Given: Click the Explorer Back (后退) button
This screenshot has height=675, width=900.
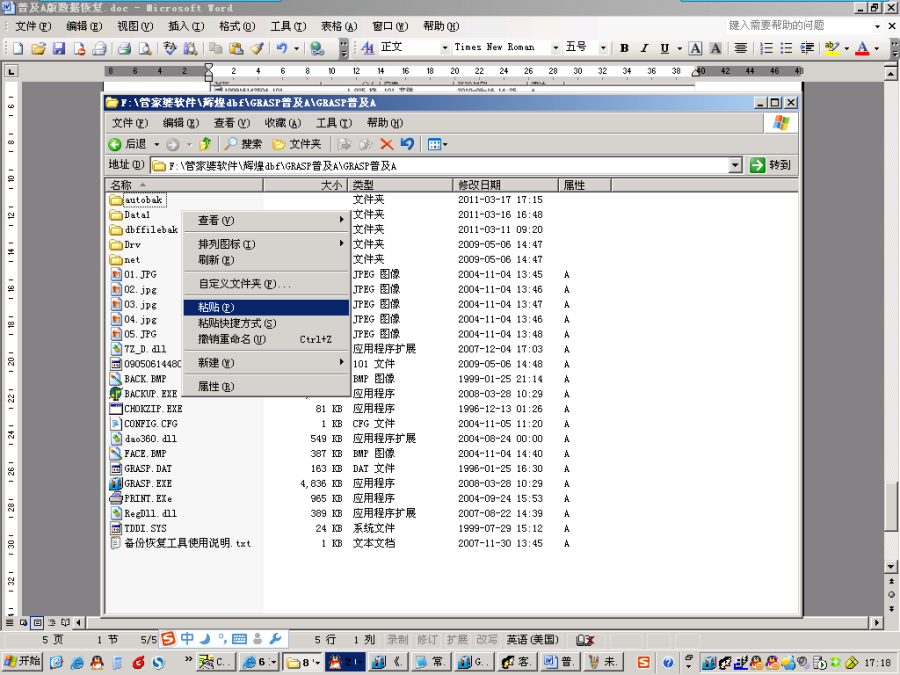Looking at the screenshot, I should 128,144.
